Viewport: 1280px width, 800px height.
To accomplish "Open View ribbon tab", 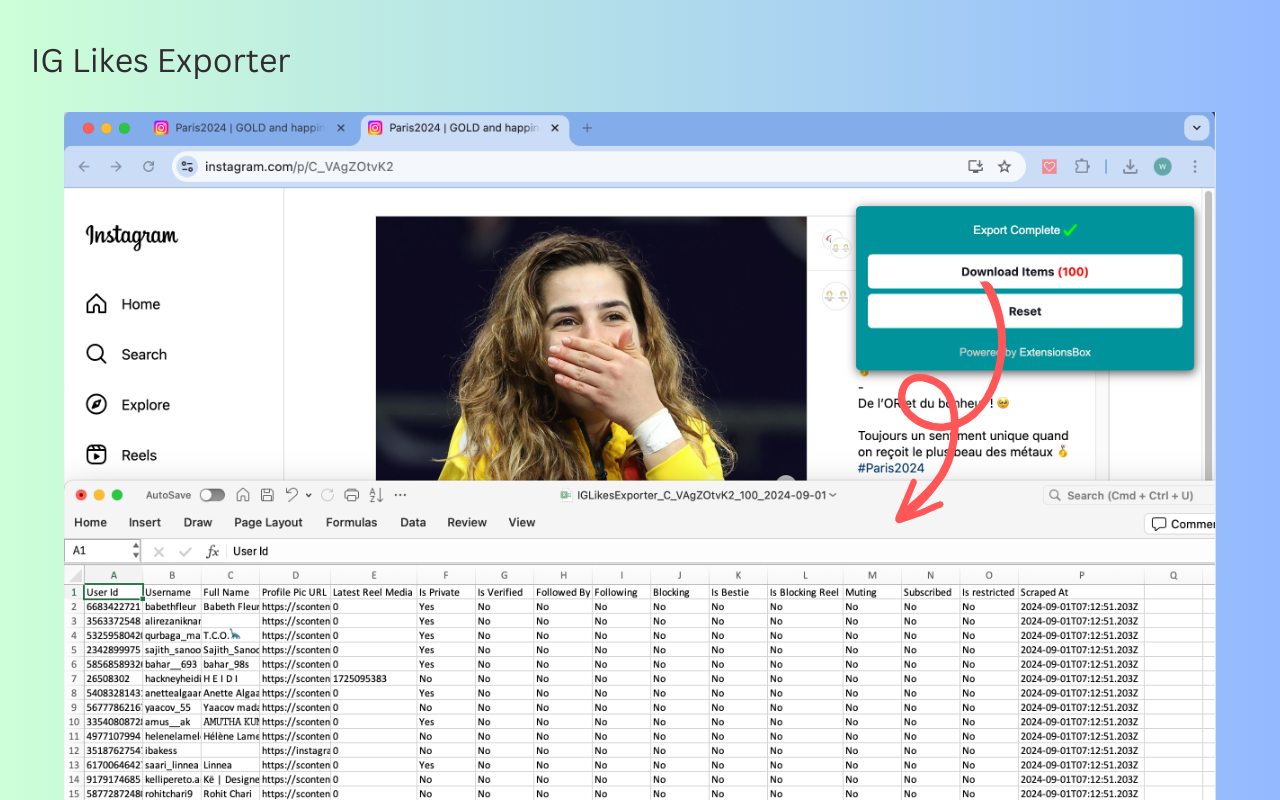I will pyautogui.click(x=522, y=522).
